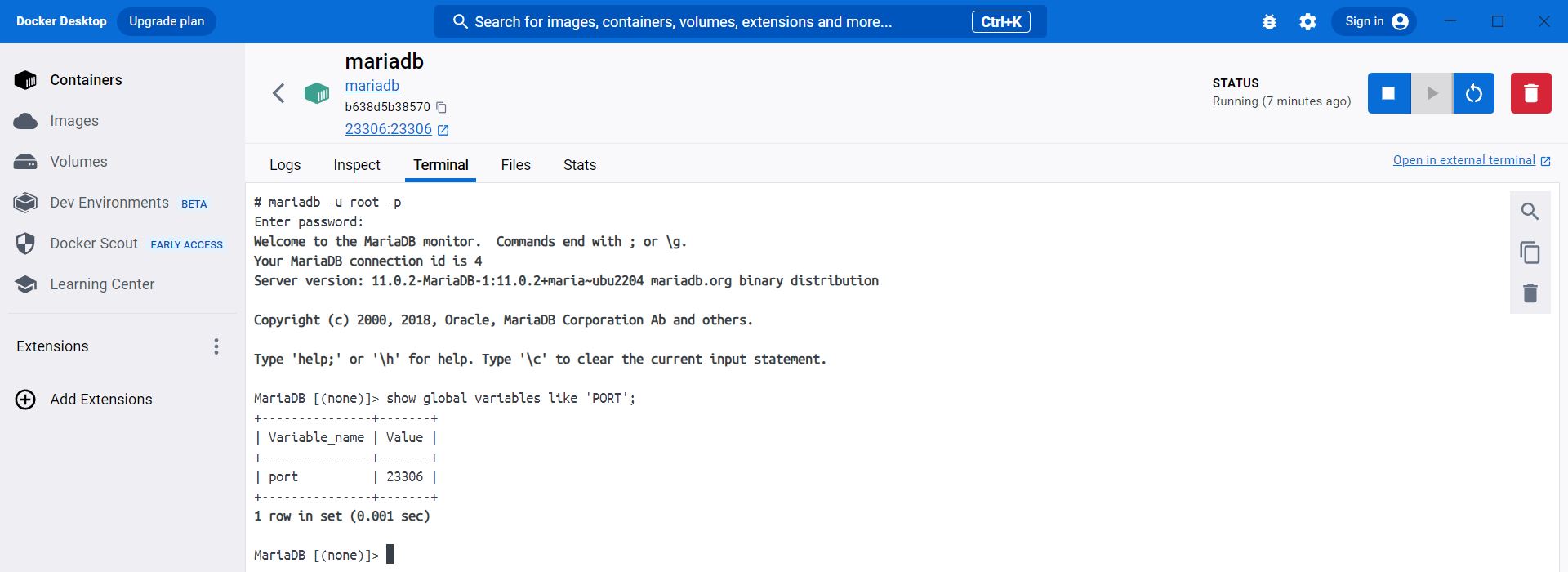The image size is (1568, 572).
Task: Click the Docker Desktop title
Action: coord(61,21)
